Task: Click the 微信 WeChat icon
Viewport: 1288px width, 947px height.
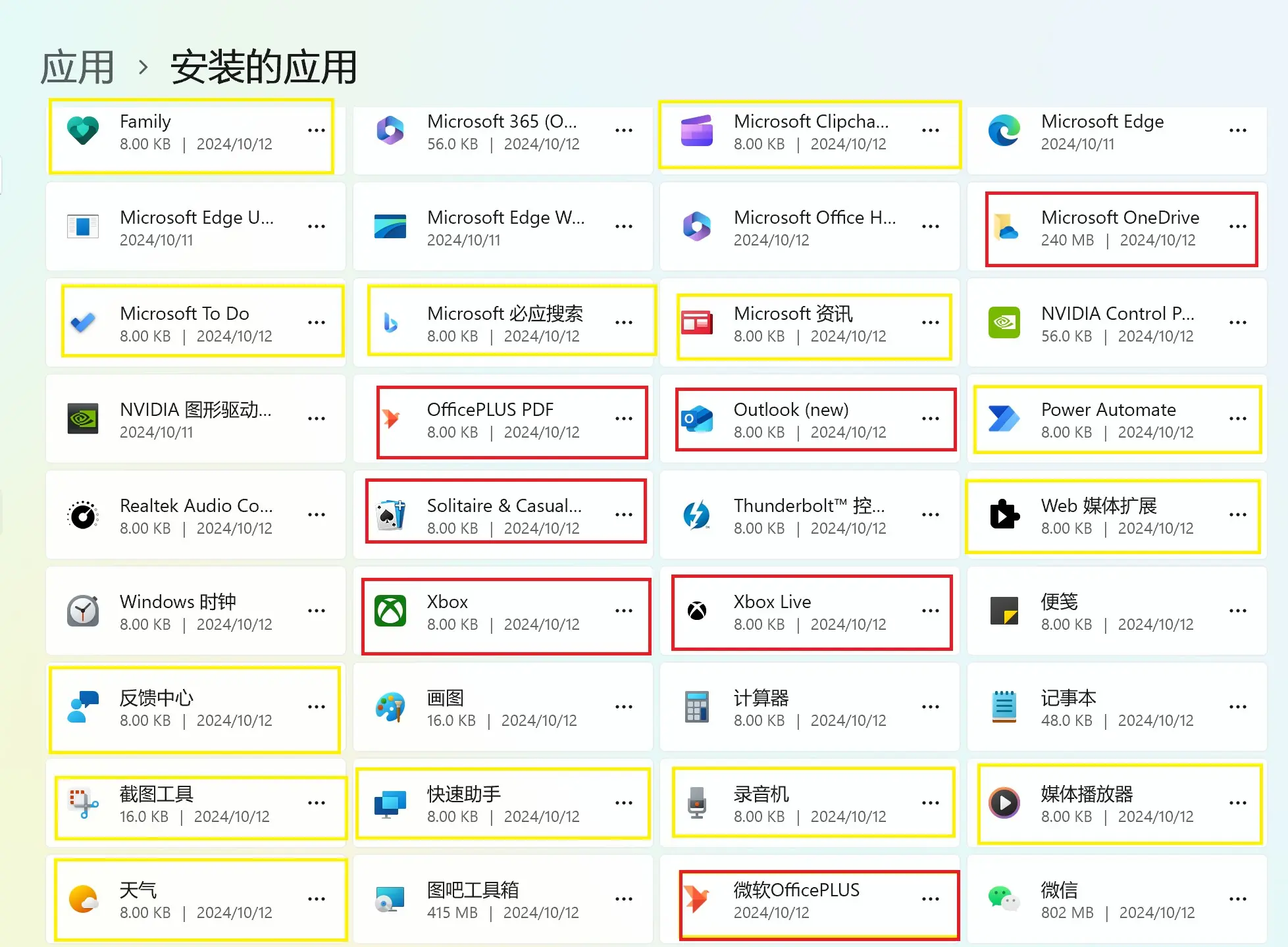Action: coord(1004,899)
